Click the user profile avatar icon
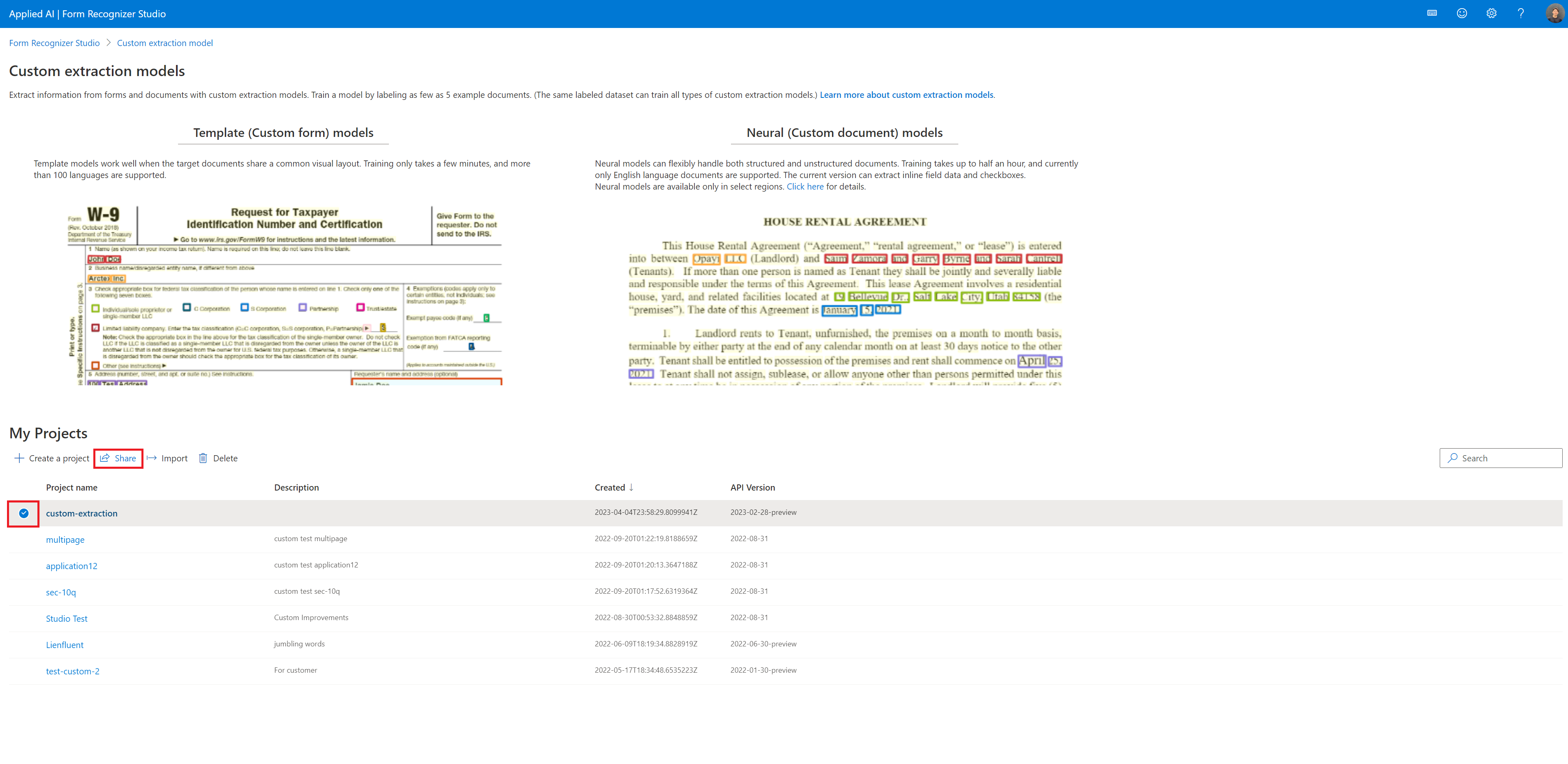 (x=1551, y=13)
